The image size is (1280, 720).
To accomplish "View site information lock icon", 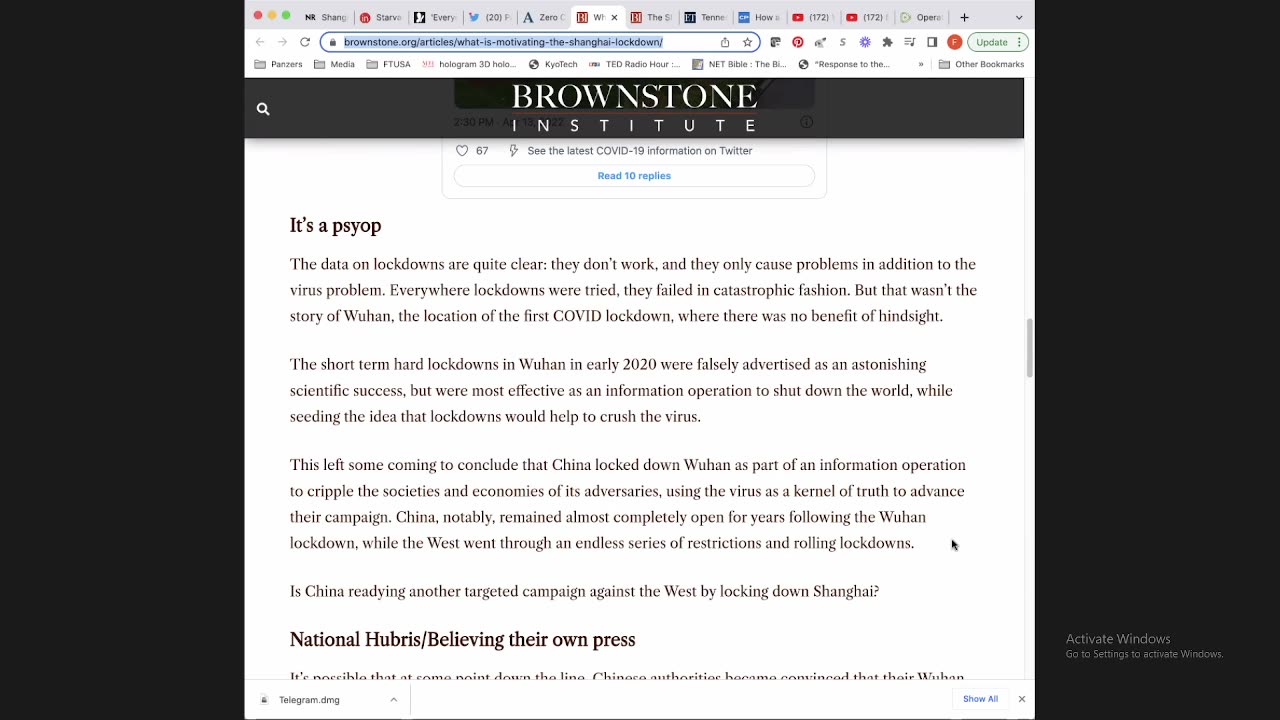I will point(333,42).
